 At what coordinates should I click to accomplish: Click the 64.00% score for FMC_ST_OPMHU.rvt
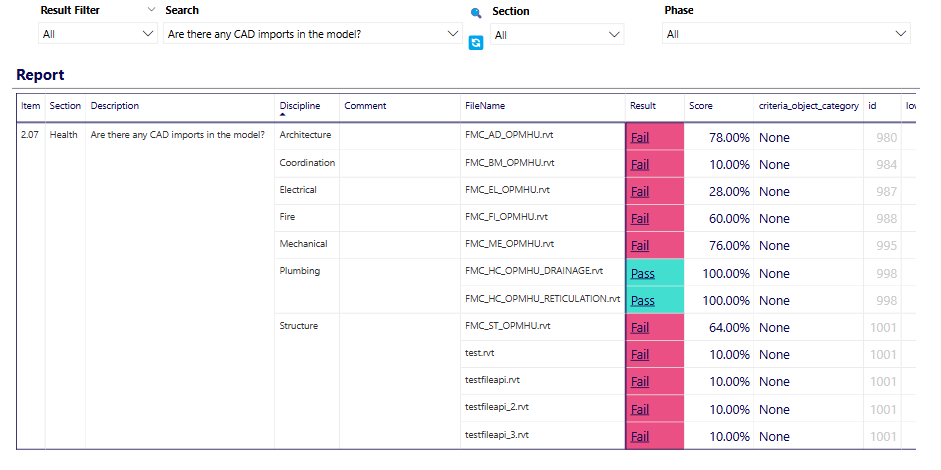tap(729, 328)
